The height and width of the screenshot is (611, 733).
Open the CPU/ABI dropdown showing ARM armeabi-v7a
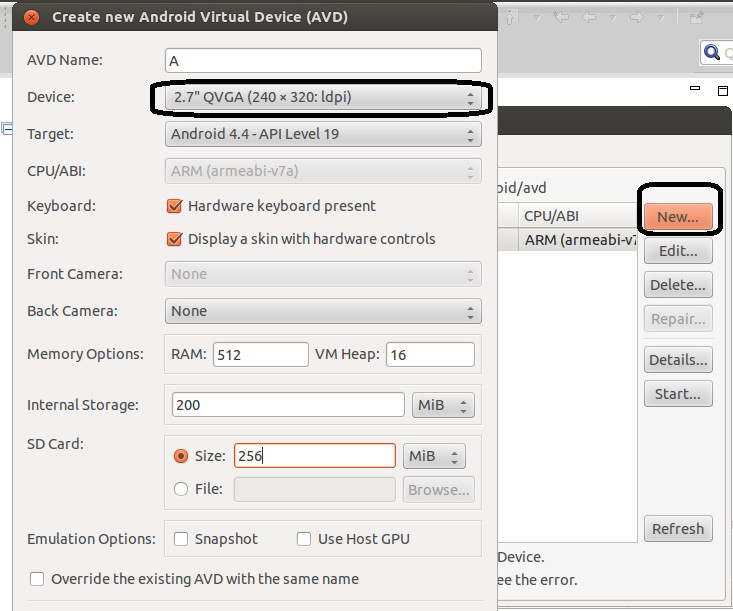click(323, 171)
